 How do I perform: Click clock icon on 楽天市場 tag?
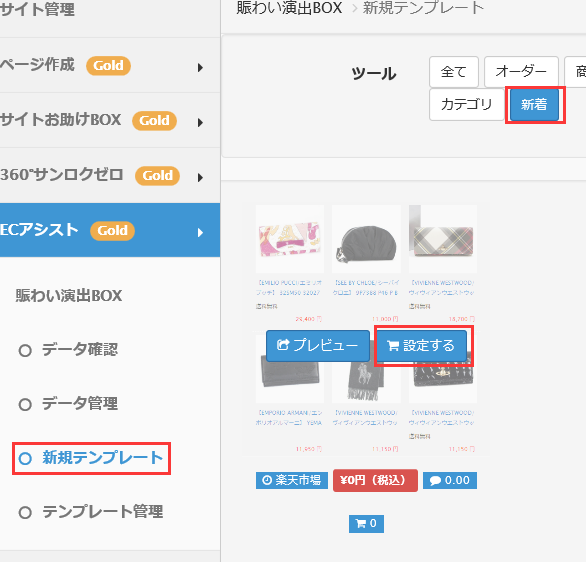click(267, 480)
